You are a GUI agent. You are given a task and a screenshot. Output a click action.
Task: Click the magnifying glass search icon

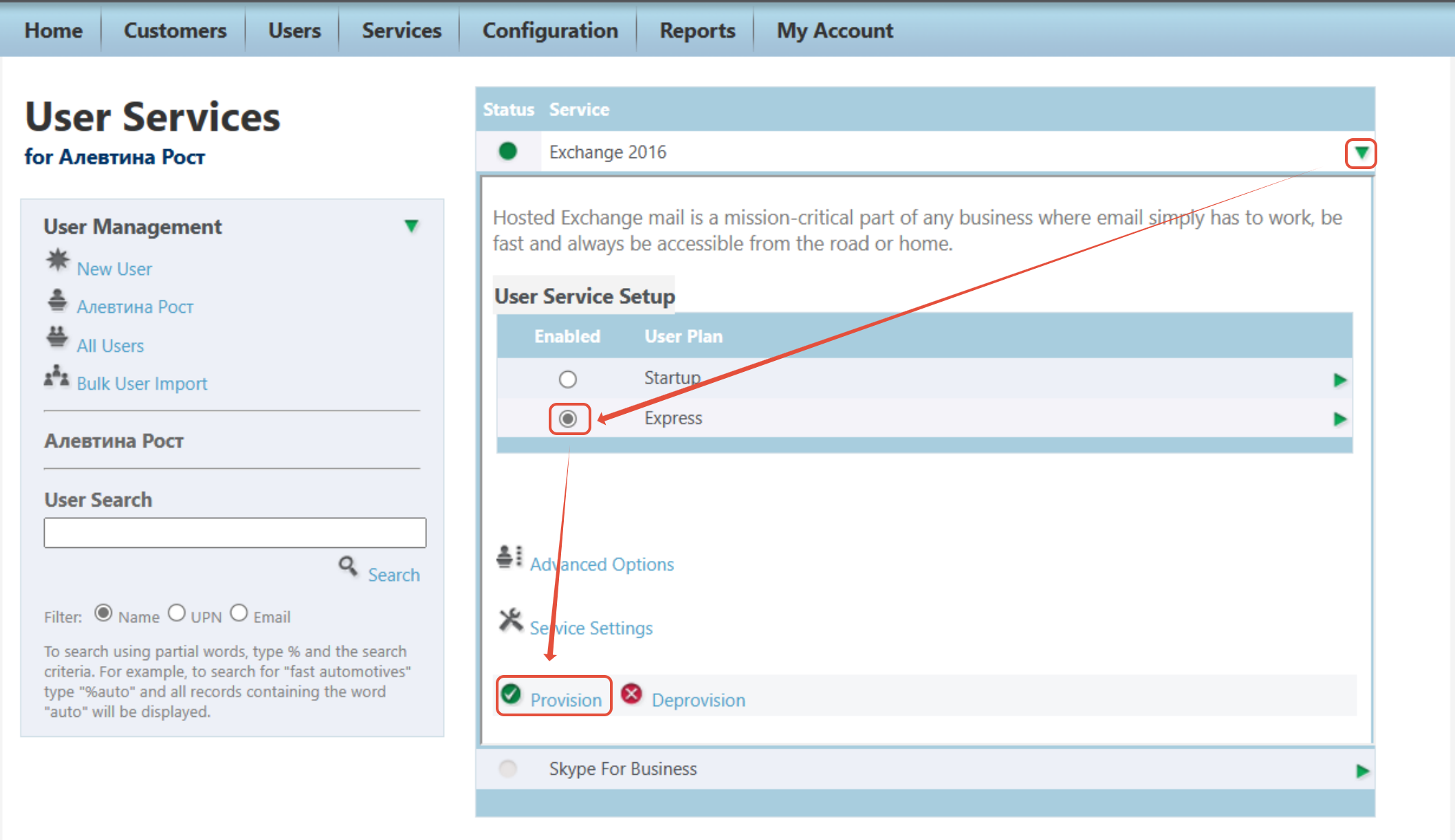click(x=349, y=566)
